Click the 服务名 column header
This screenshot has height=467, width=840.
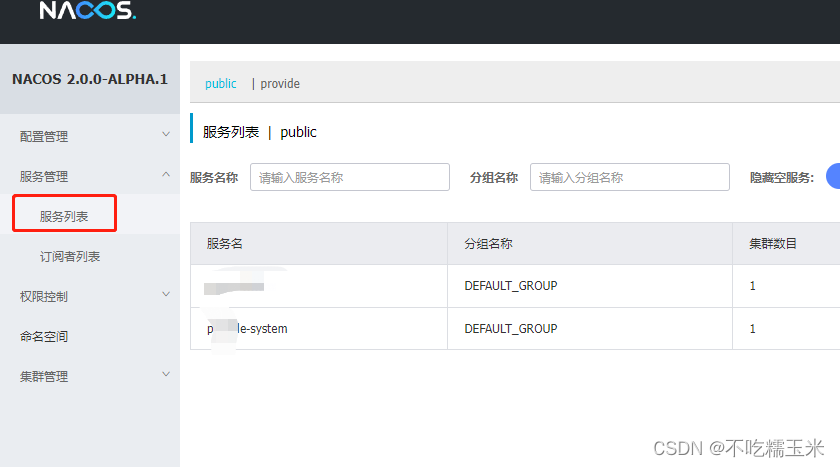tap(224, 244)
